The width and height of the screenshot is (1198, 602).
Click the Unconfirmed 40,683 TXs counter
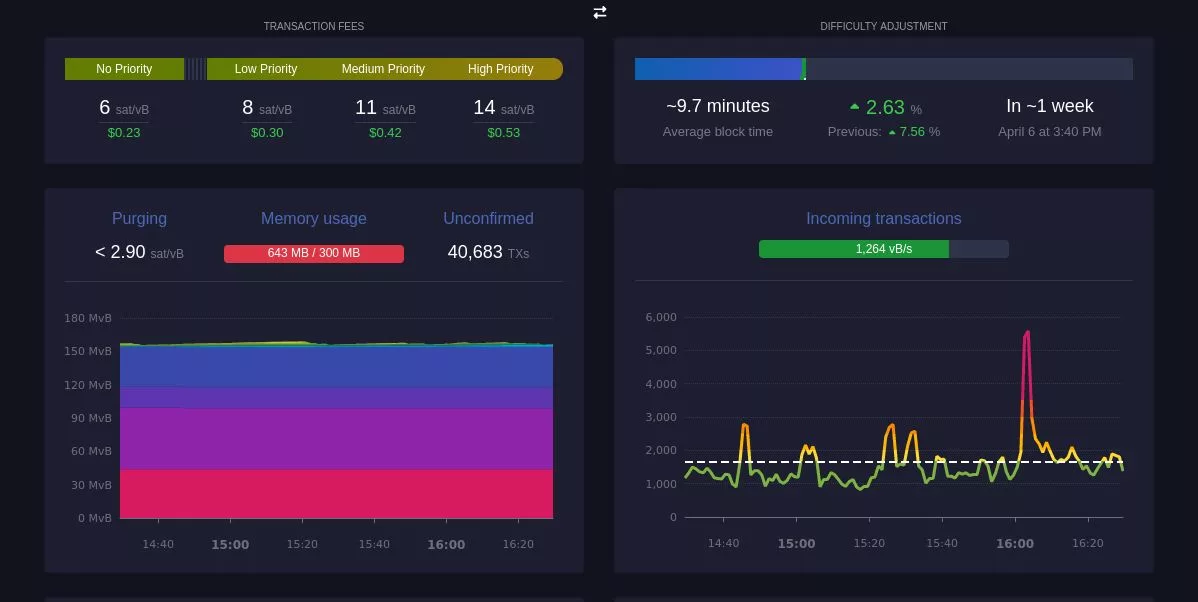pos(487,252)
